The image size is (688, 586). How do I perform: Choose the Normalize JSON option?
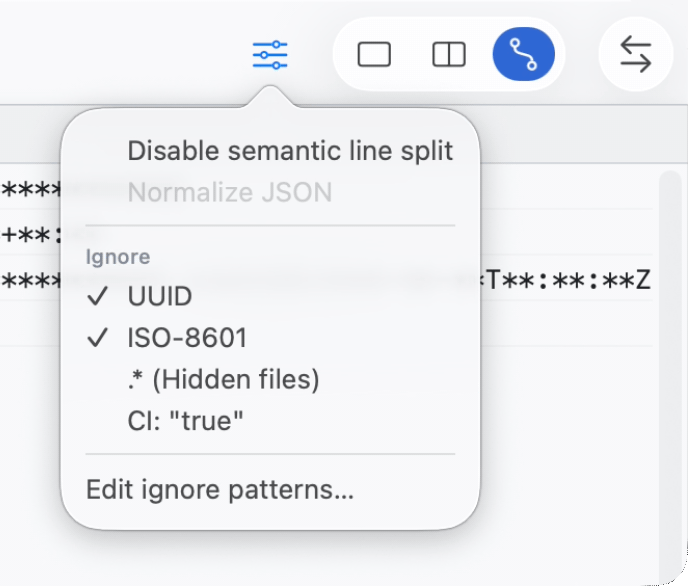[230, 192]
